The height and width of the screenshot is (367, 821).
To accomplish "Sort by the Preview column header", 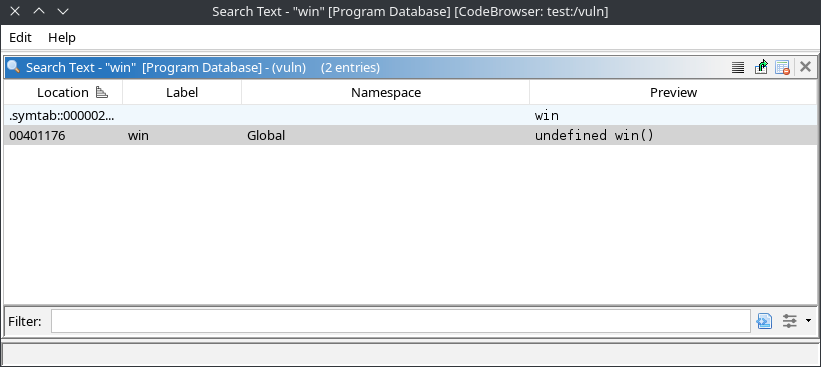I will click(x=673, y=93).
